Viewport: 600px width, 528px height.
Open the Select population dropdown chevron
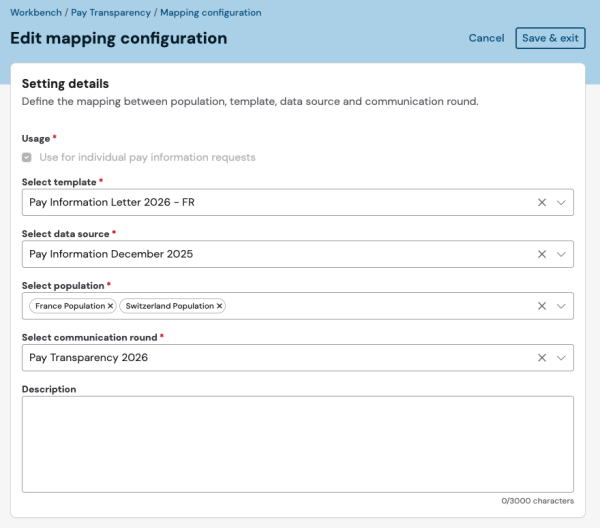(561, 306)
